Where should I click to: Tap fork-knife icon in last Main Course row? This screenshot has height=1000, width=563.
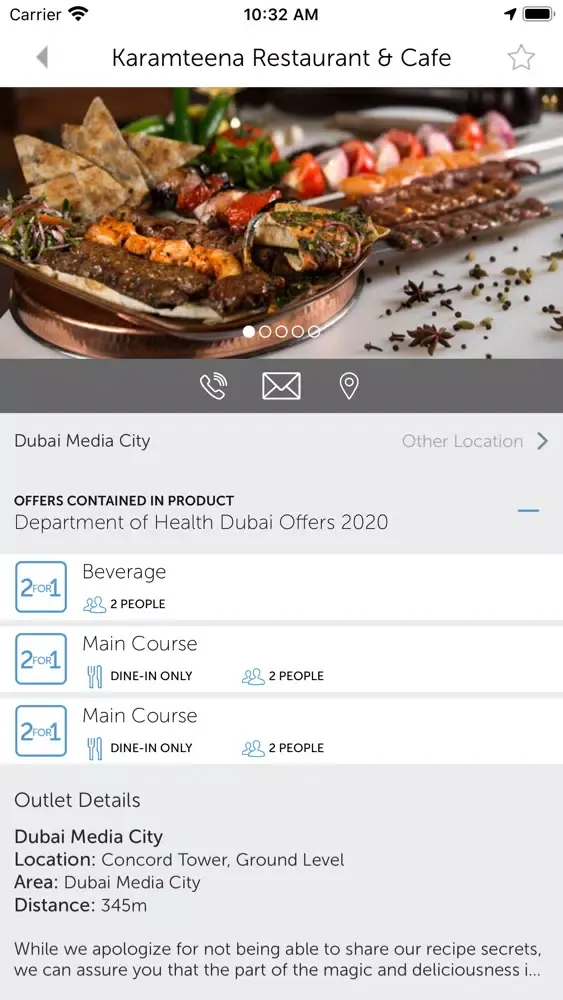pyautogui.click(x=94, y=748)
